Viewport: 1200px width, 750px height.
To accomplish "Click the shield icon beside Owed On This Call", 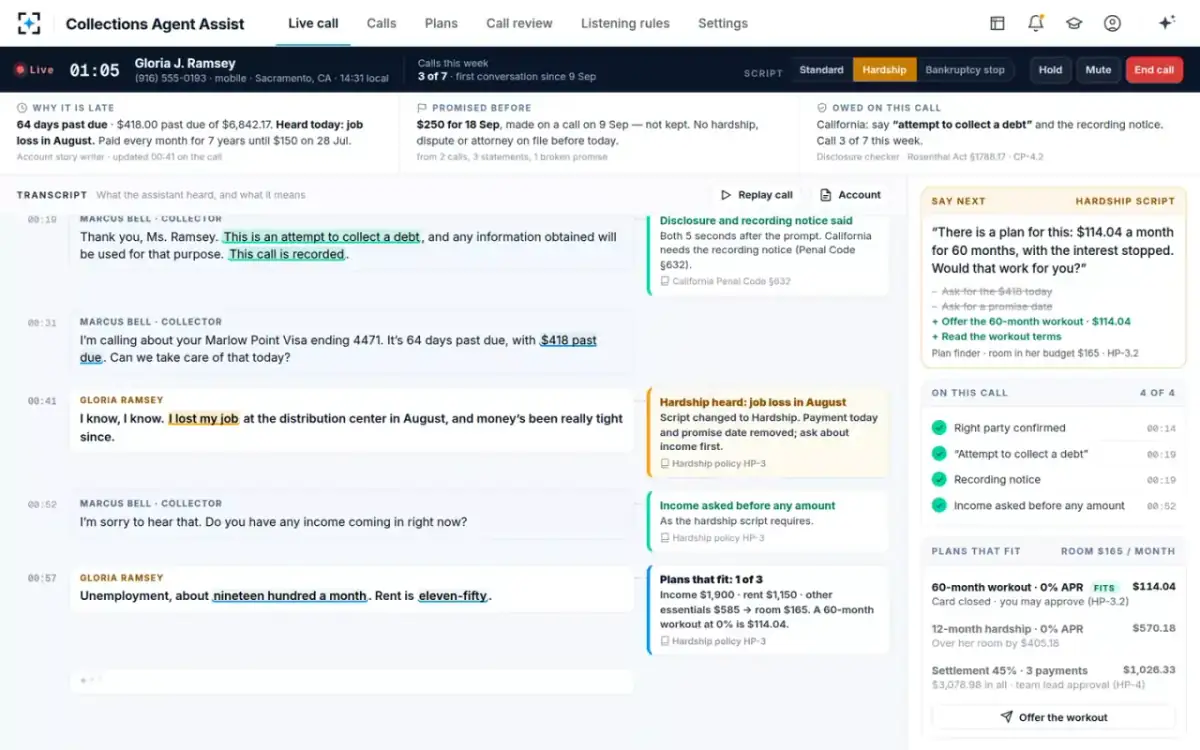I will pyautogui.click(x=822, y=108).
